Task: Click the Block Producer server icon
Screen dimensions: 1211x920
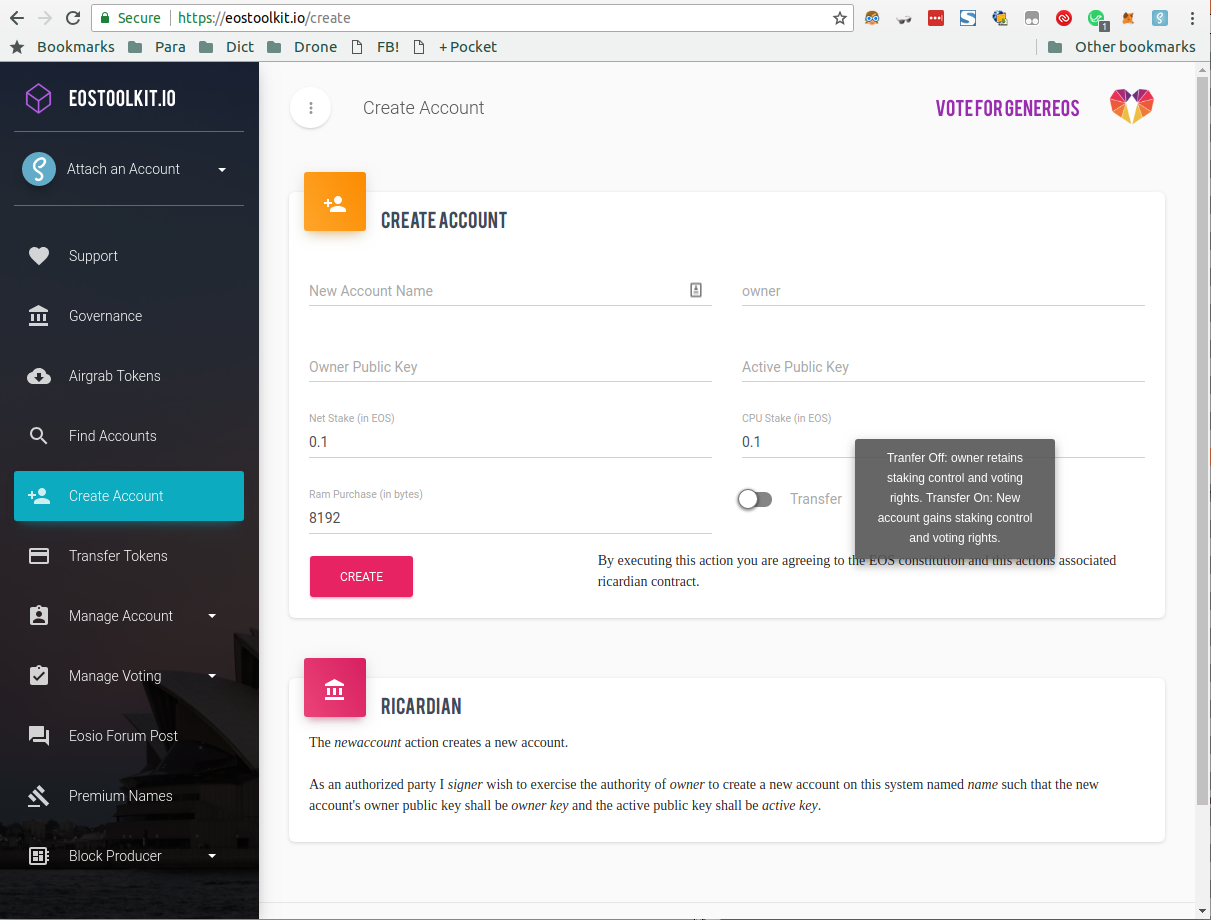Action: [39, 856]
